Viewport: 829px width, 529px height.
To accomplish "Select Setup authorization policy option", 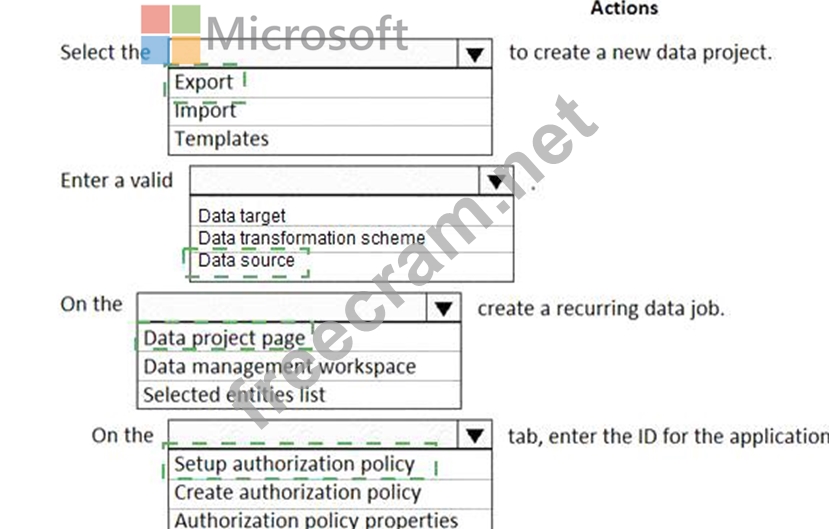I will coord(294,464).
